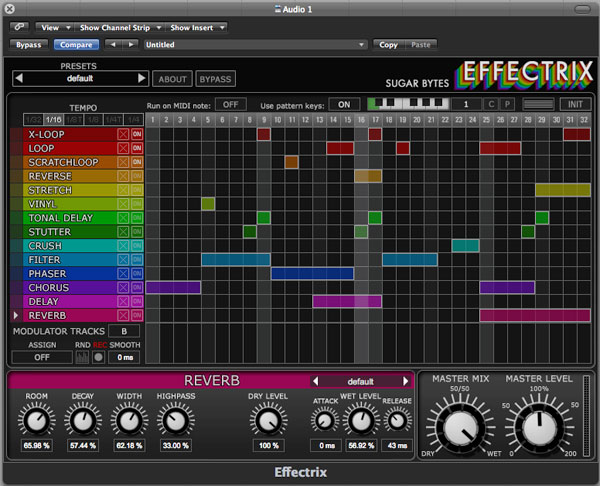Go to previous setting with left arrow

[113, 44]
